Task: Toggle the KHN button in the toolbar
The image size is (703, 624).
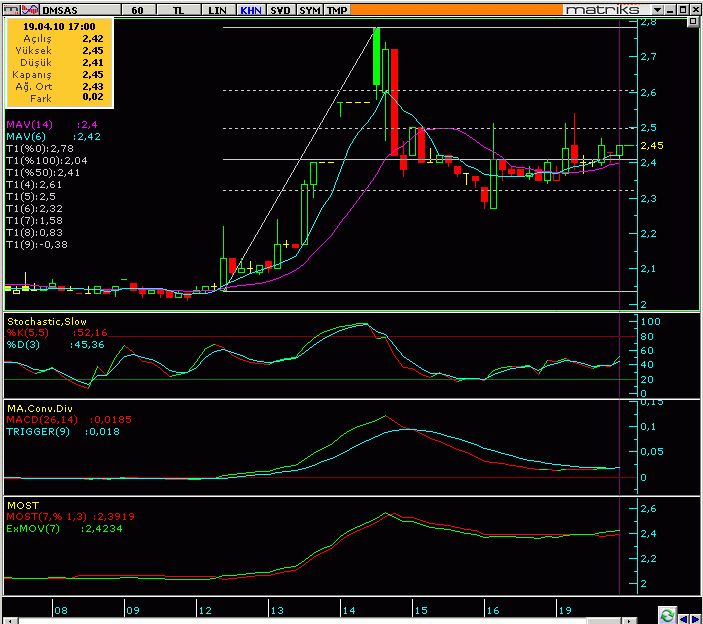Action: [x=250, y=8]
